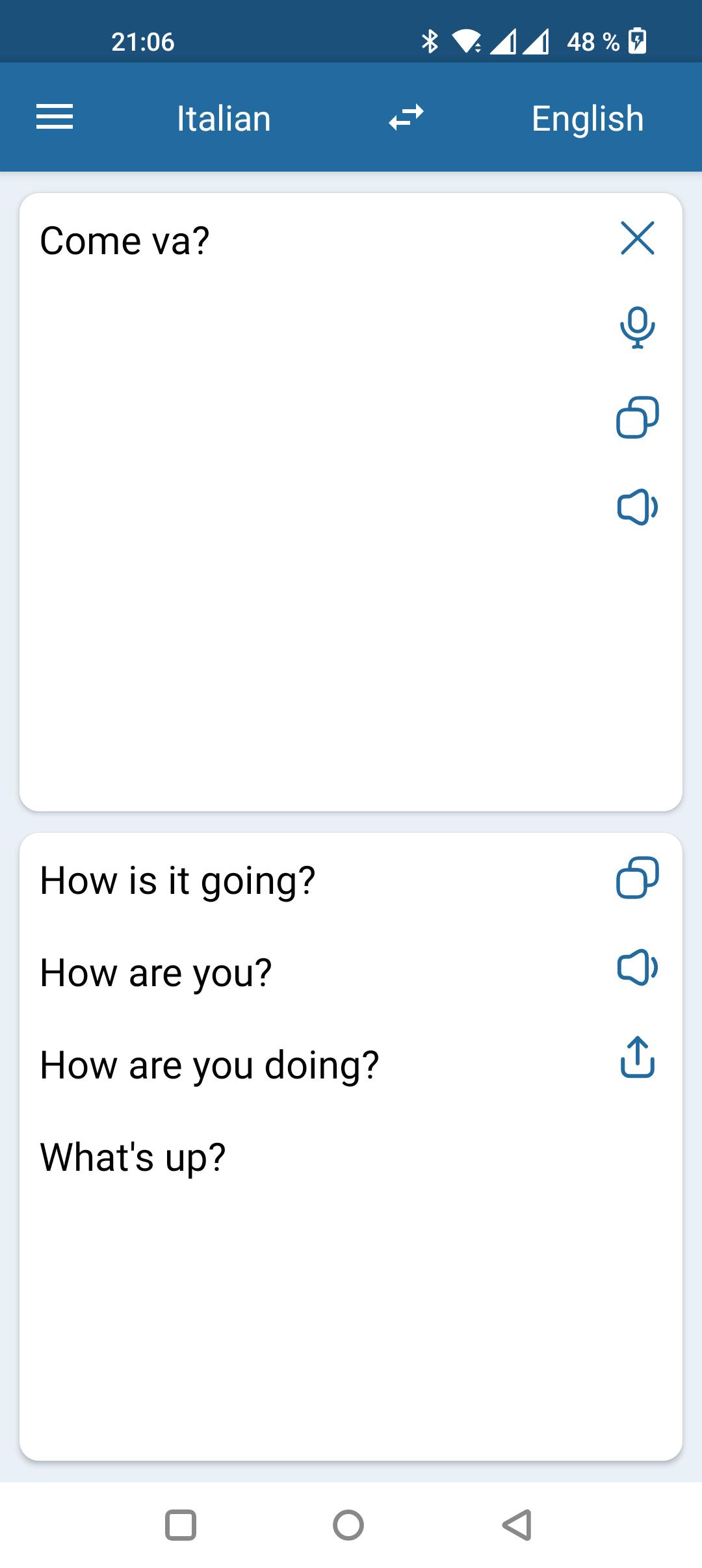Image resolution: width=702 pixels, height=1568 pixels.
Task: Share the translation via share icon
Action: click(637, 1057)
